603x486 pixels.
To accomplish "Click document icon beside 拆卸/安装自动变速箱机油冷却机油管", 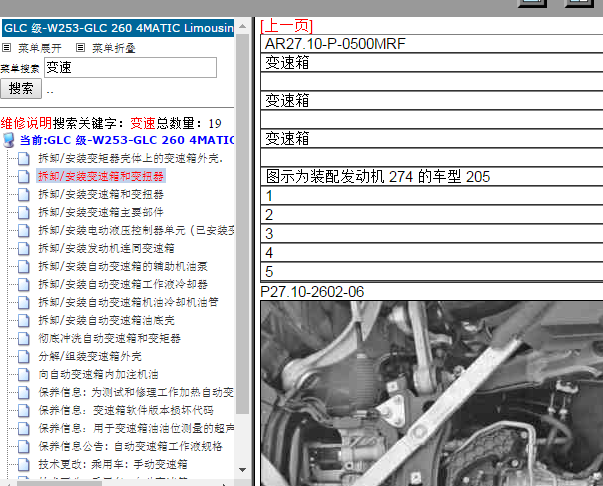I will tap(23, 303).
